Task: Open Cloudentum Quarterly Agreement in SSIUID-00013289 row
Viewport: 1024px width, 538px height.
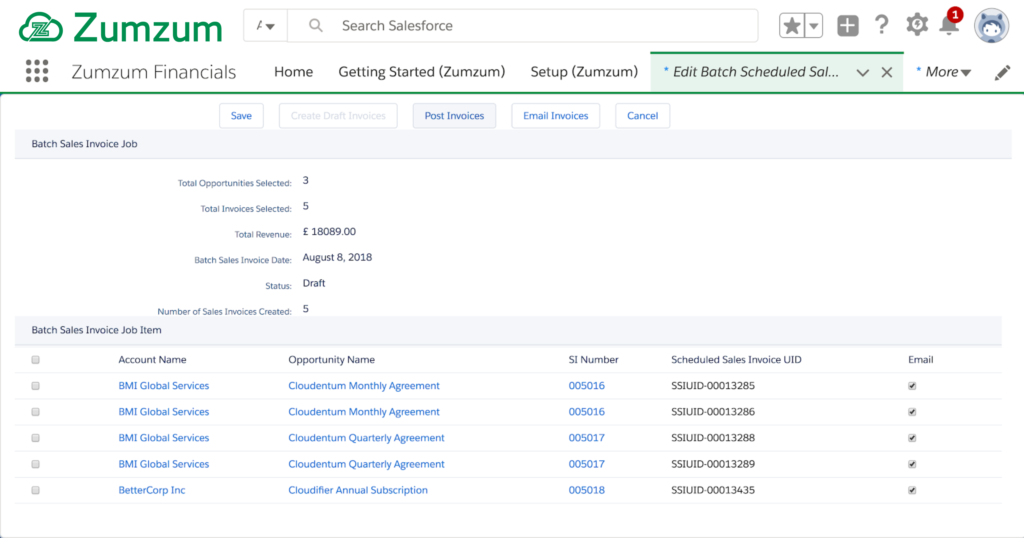Action: tap(366, 464)
